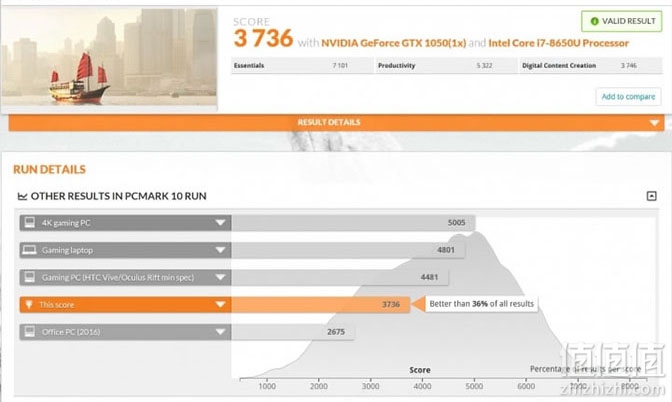Click the Gaming laptop label
This screenshot has height=402, width=672.
(x=67, y=250)
